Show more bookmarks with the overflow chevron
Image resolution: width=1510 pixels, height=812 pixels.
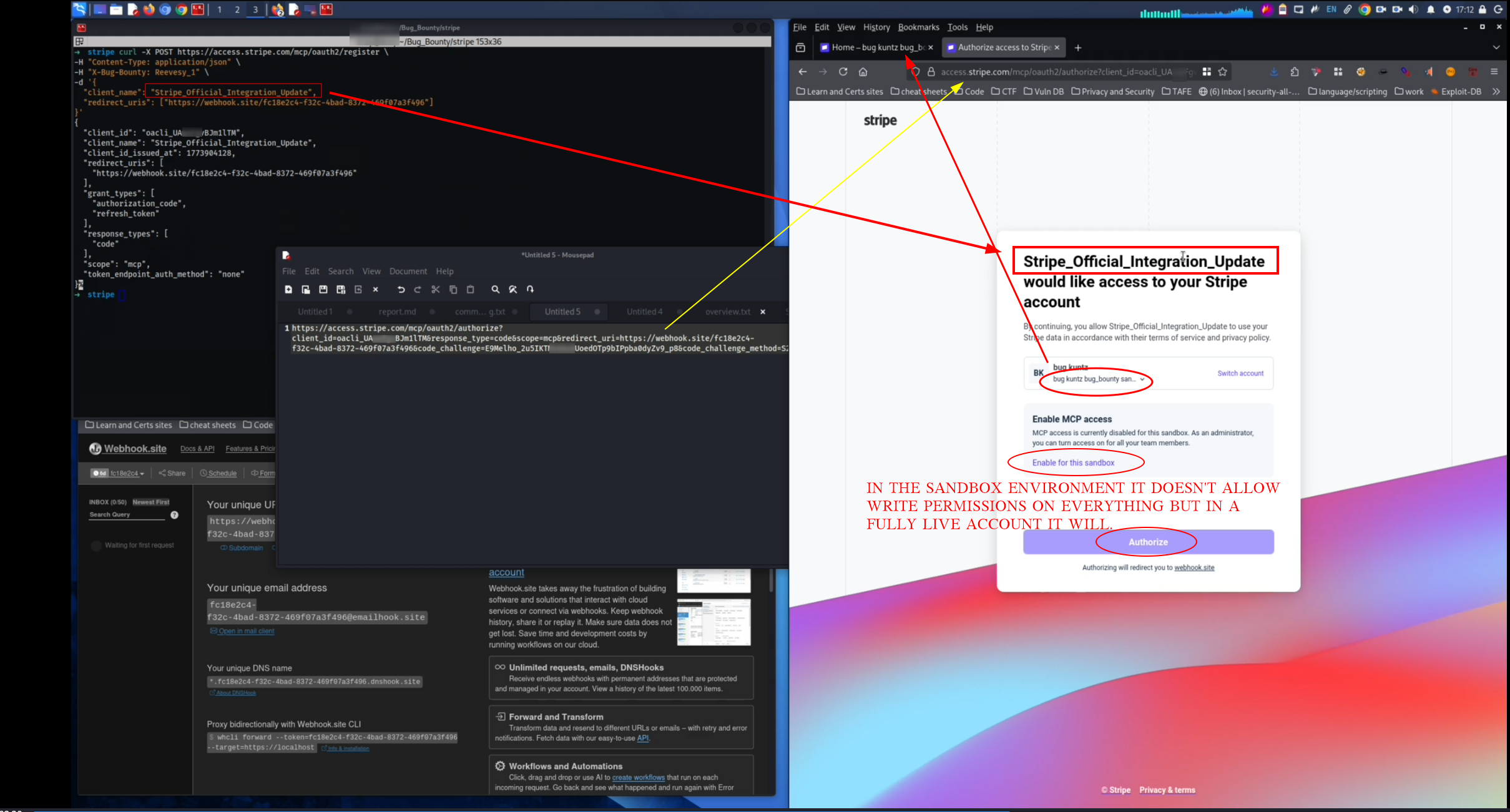tap(1496, 92)
